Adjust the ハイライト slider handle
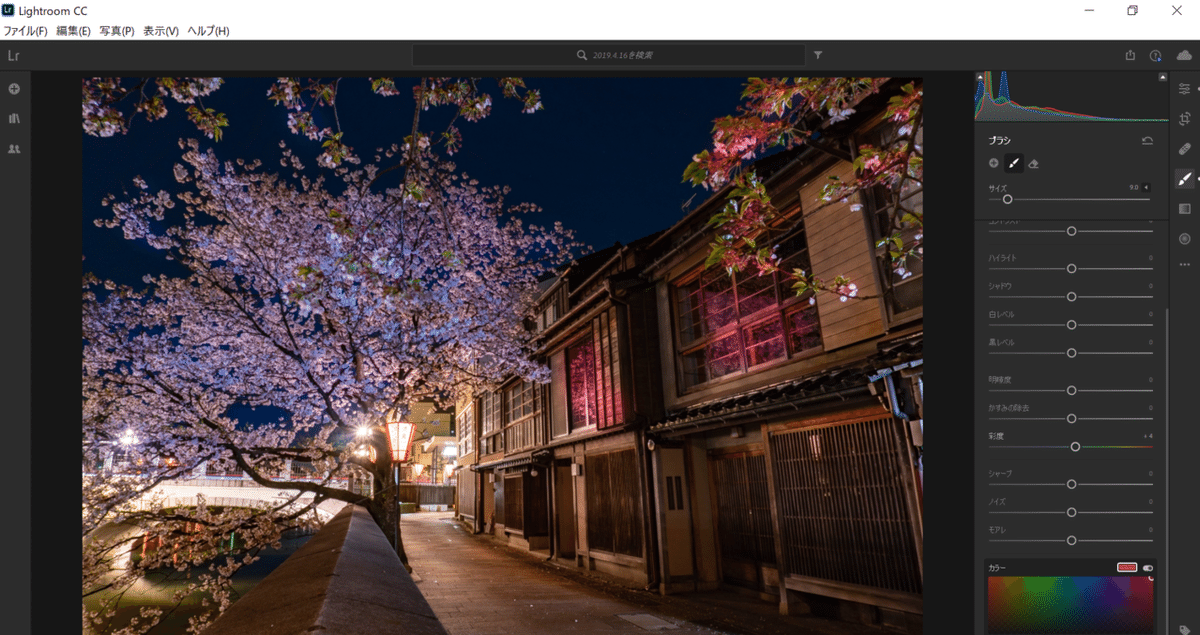 1071,269
